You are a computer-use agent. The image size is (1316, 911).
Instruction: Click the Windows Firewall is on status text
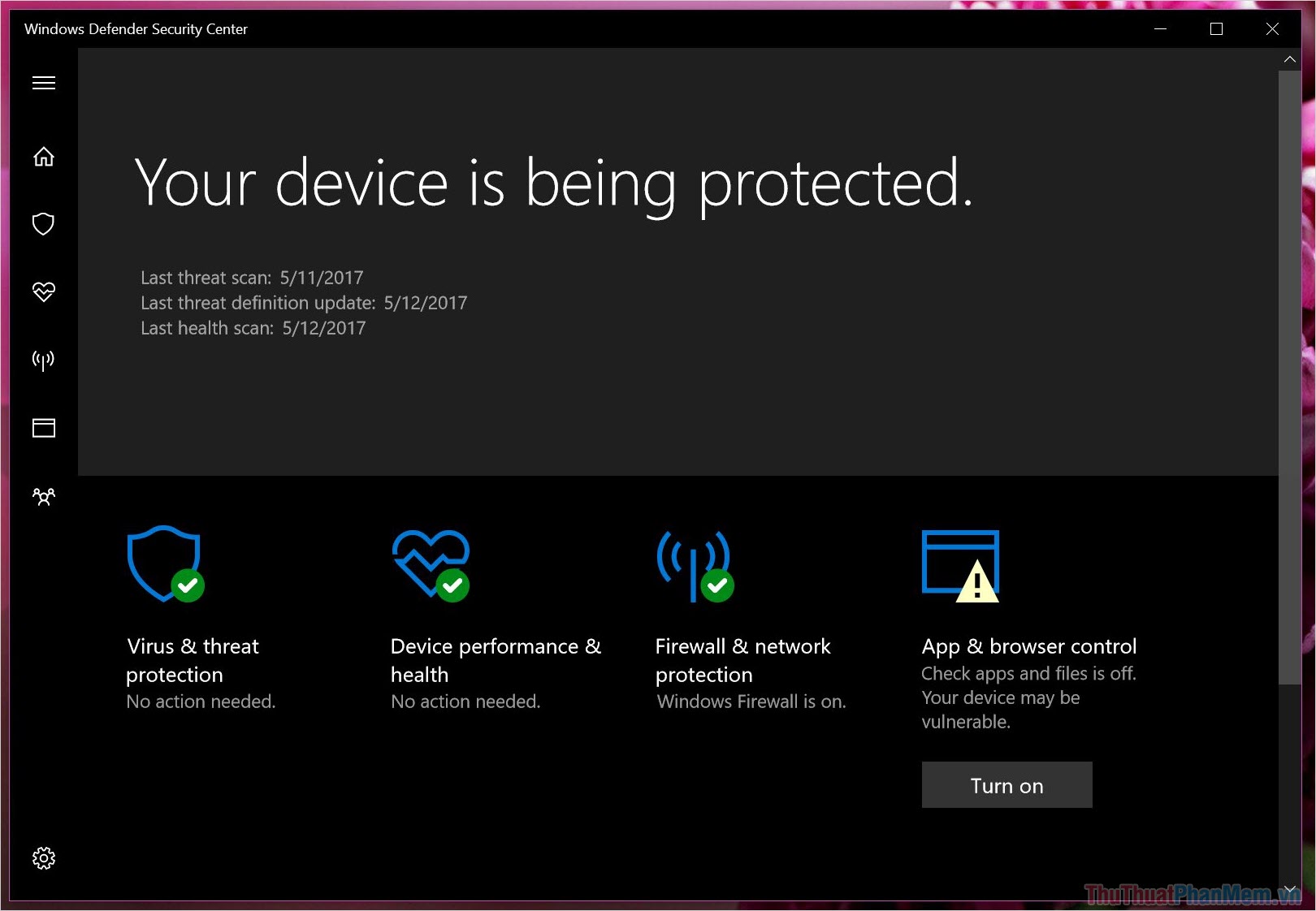pyautogui.click(x=750, y=701)
